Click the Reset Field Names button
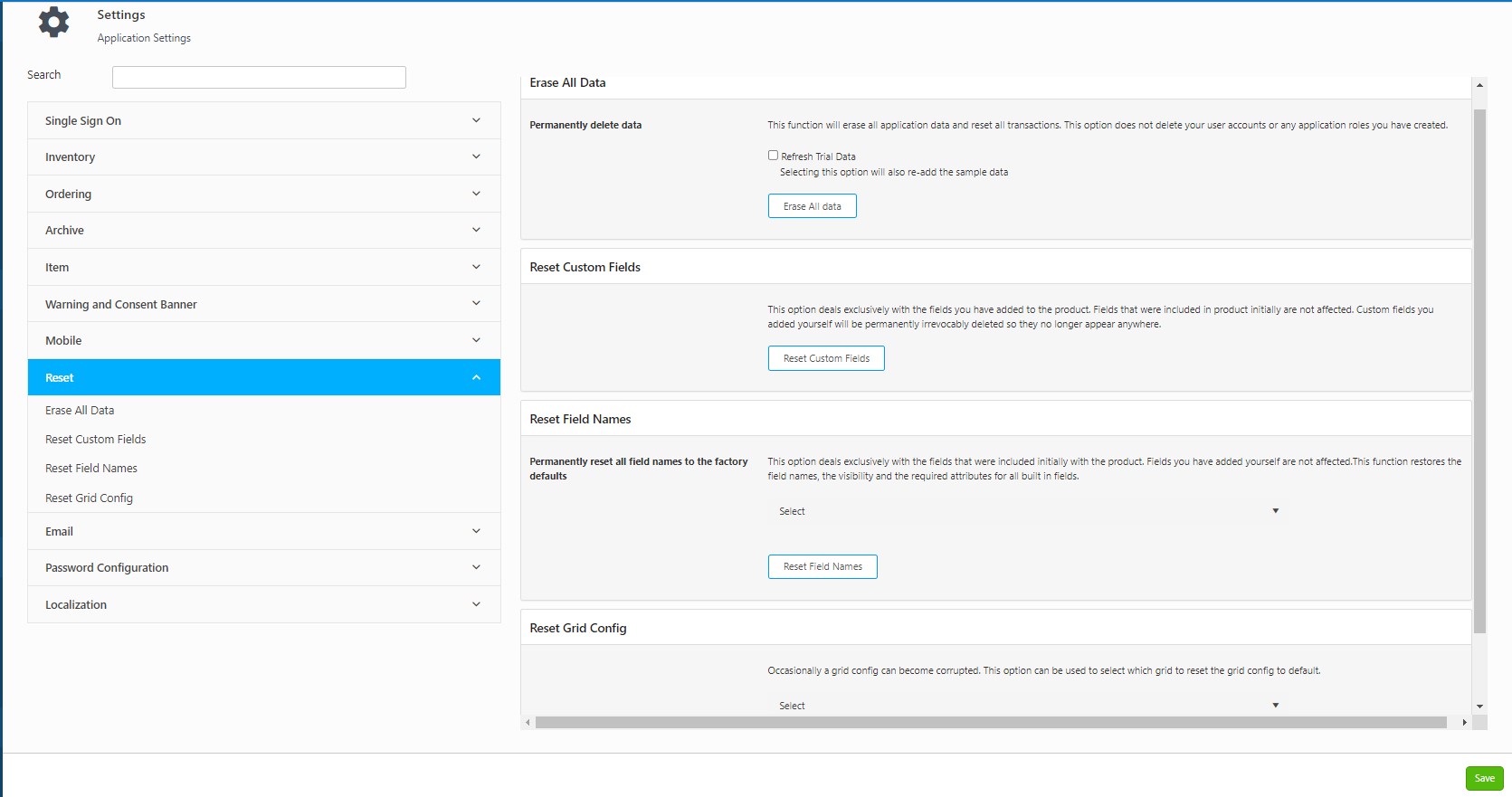Image resolution: width=1512 pixels, height=797 pixels. (822, 566)
